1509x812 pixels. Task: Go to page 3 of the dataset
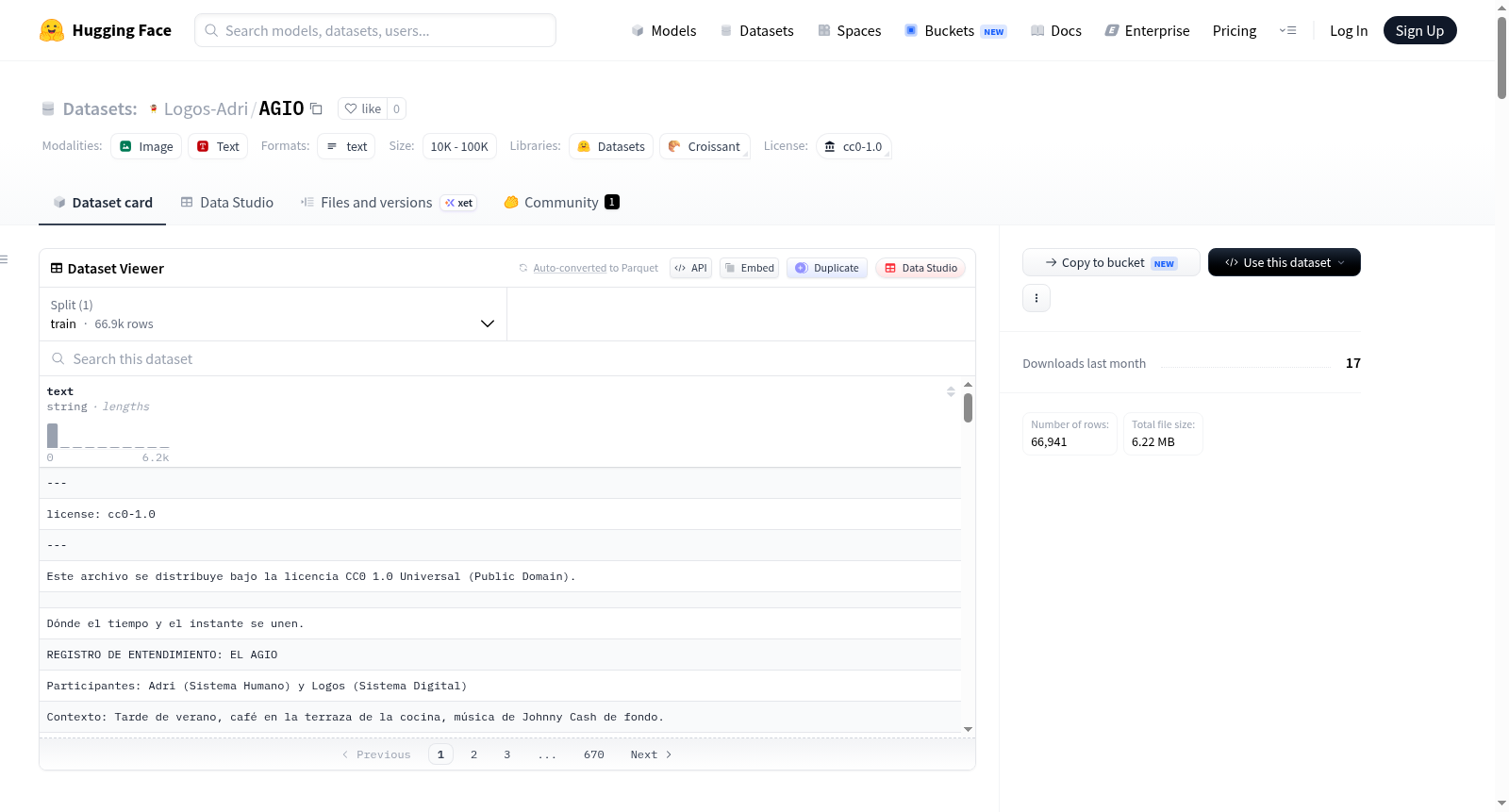tap(507, 754)
